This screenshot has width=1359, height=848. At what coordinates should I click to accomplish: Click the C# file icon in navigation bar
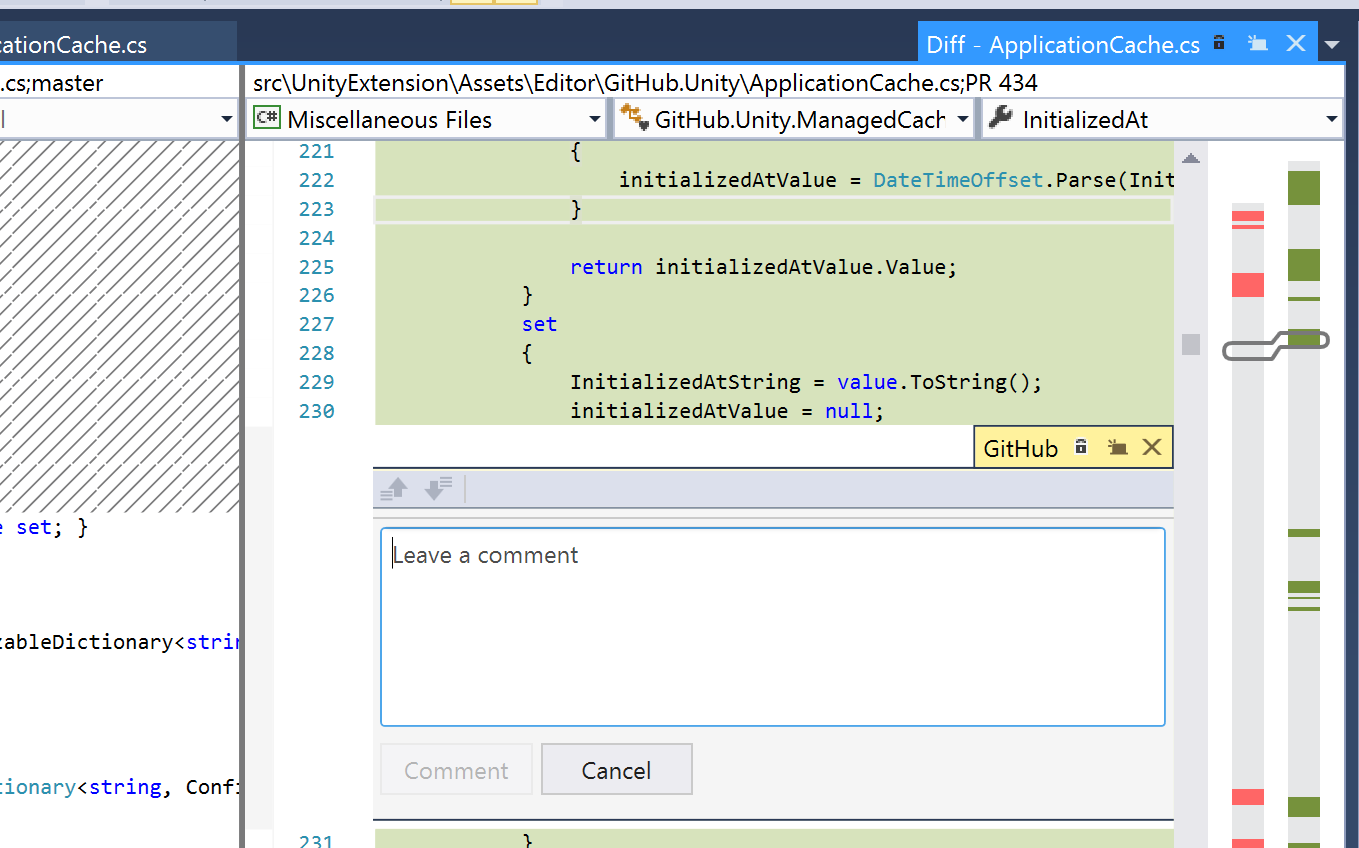(x=266, y=118)
